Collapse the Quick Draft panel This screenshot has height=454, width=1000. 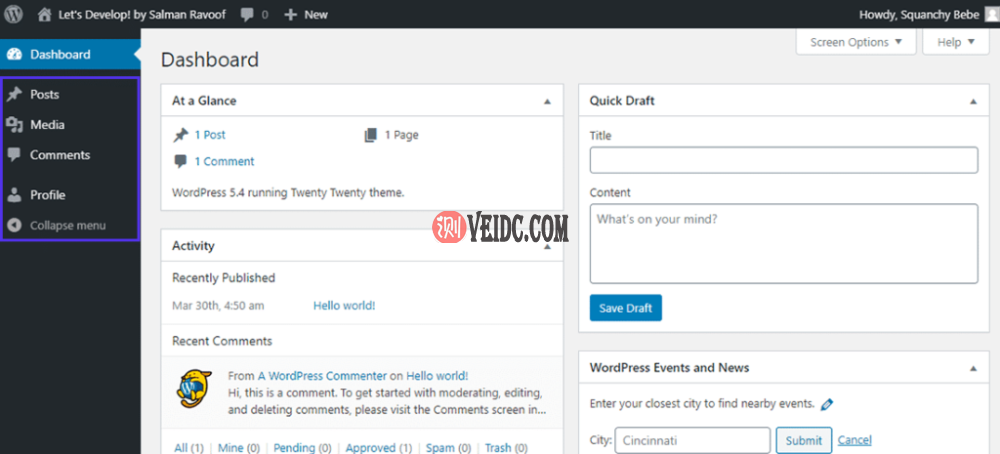click(x=973, y=101)
